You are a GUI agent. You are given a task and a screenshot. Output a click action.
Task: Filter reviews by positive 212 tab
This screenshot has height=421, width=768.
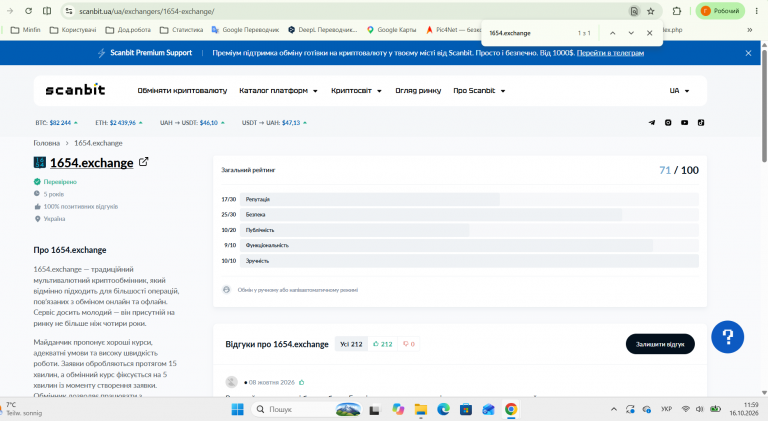[x=383, y=344]
